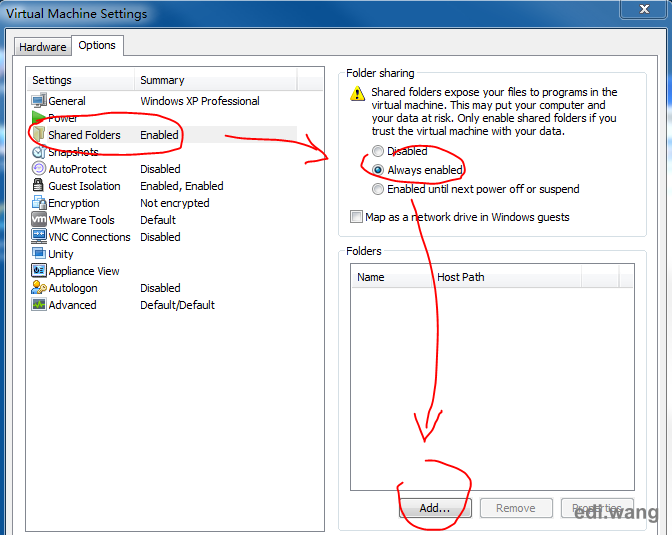Viewport: 672px width, 535px height.
Task: Click the Appliance View icon
Action: (39, 271)
